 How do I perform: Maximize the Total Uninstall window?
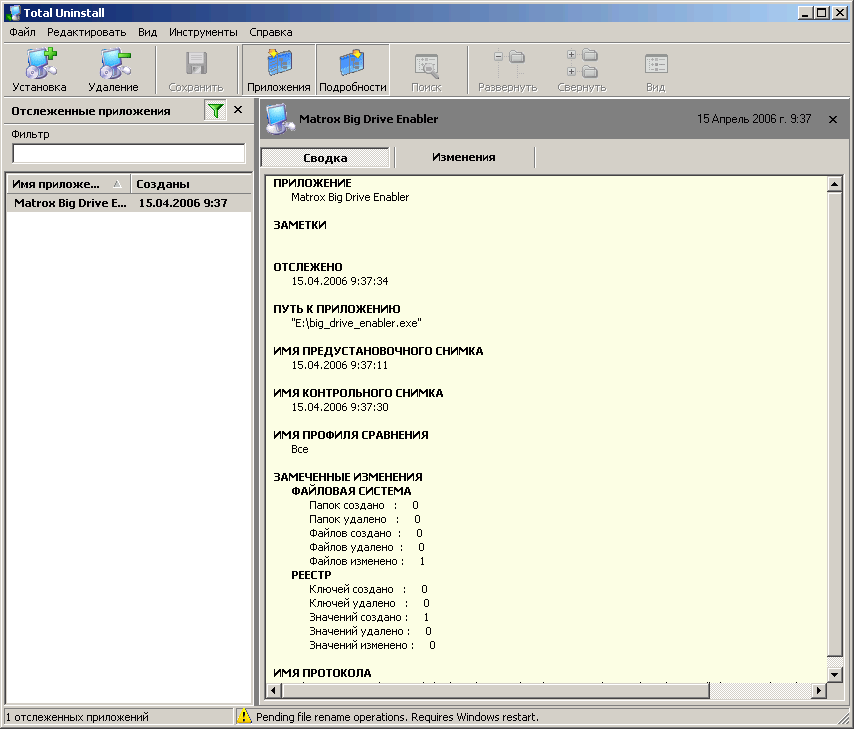pyautogui.click(x=822, y=13)
